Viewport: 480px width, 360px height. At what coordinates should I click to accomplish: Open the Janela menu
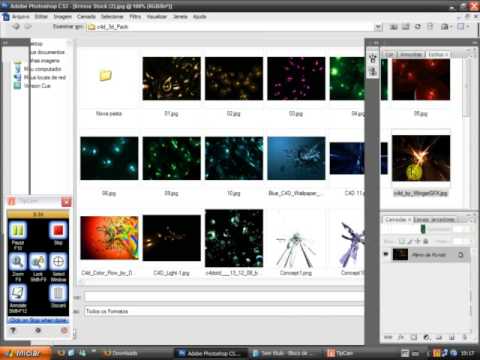coord(180,16)
